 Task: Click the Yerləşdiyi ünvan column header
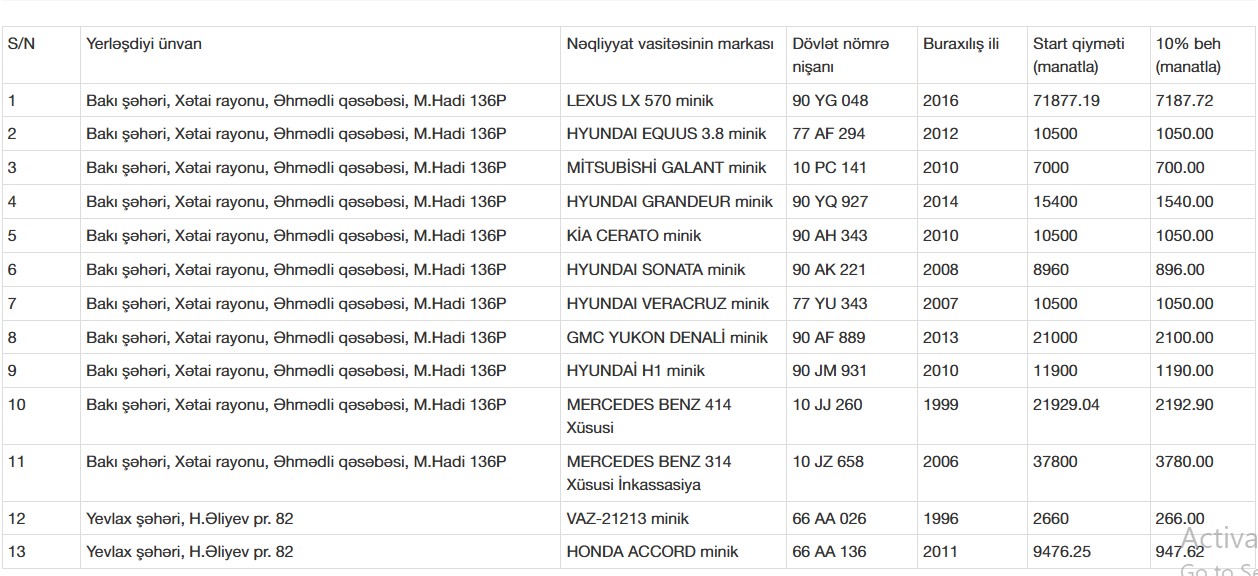[144, 44]
